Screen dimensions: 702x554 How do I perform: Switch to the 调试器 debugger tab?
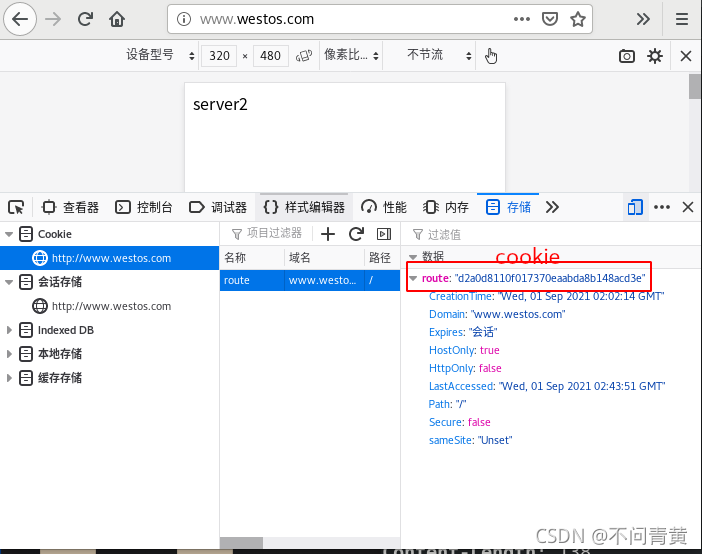tap(218, 207)
